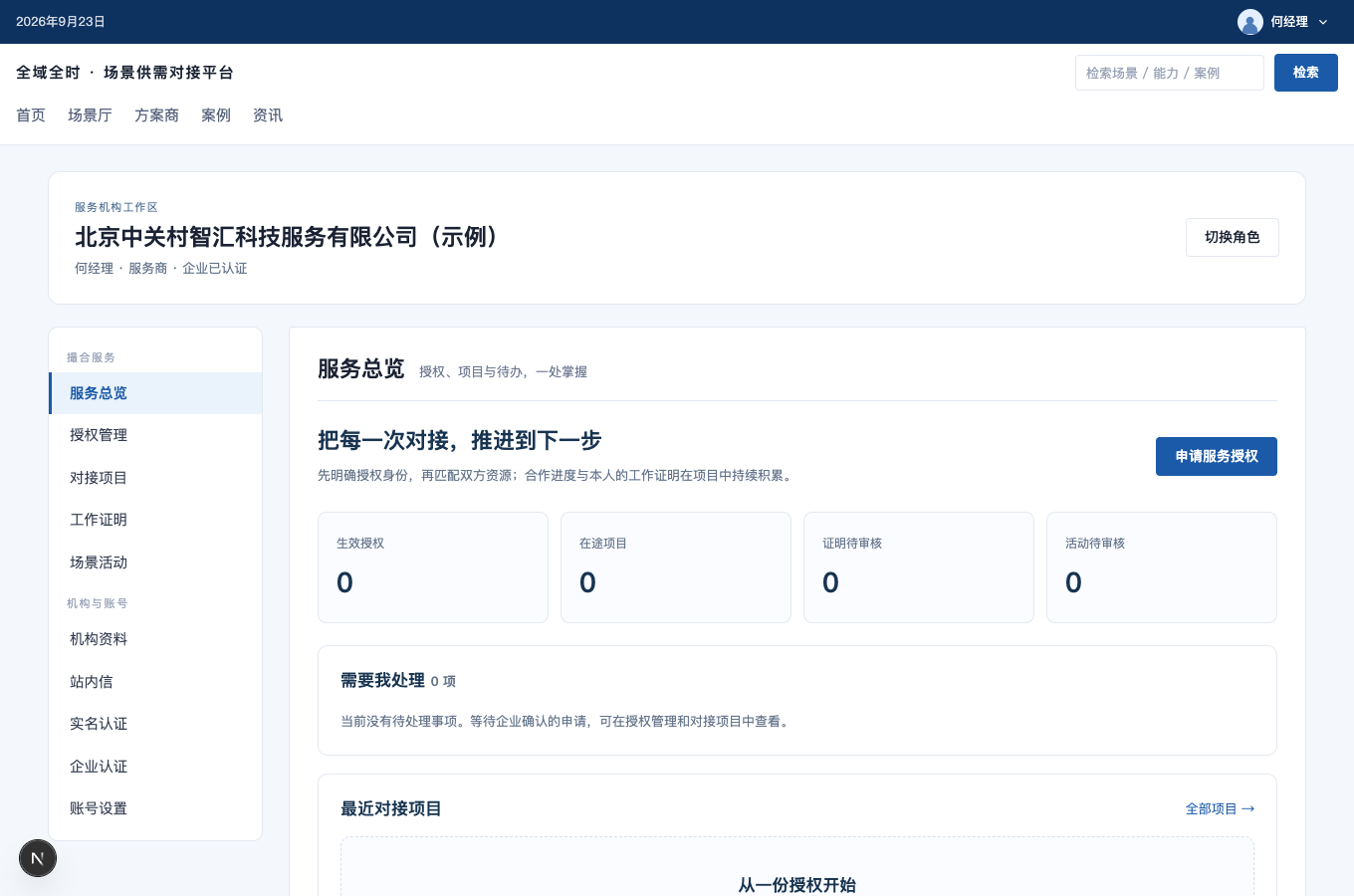Click the 全域全时 platform title

(x=125, y=73)
